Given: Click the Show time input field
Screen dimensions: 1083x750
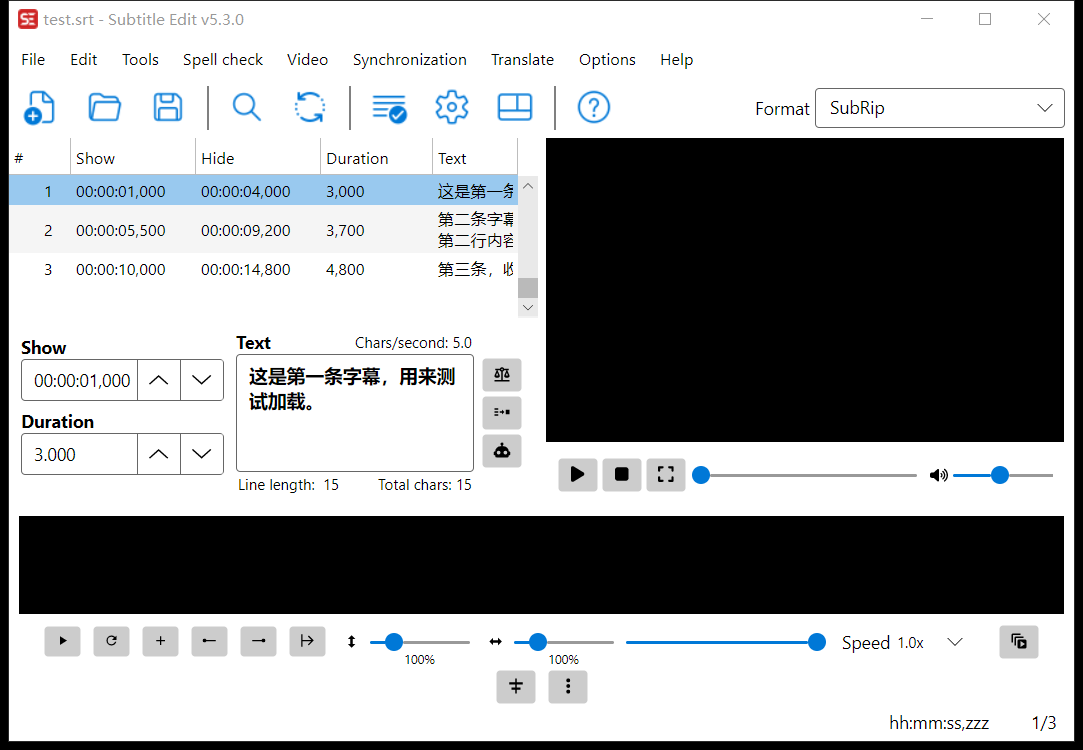Looking at the screenshot, I should (x=80, y=380).
